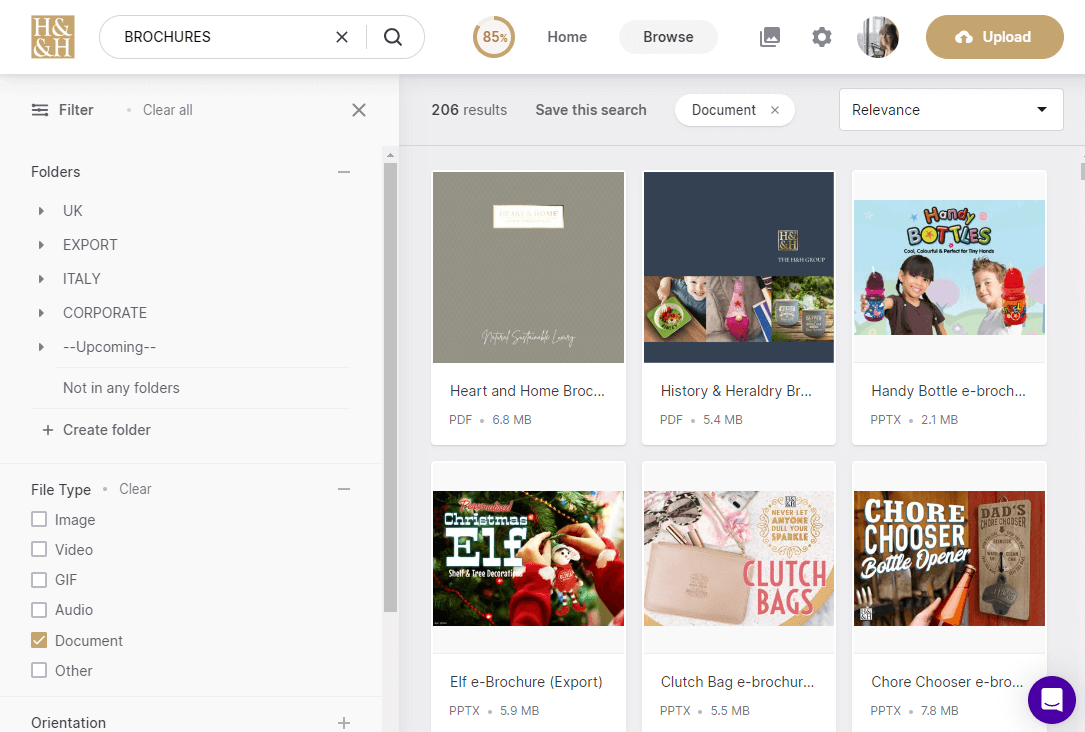
Task: Check the Image file type
Action: click(39, 520)
